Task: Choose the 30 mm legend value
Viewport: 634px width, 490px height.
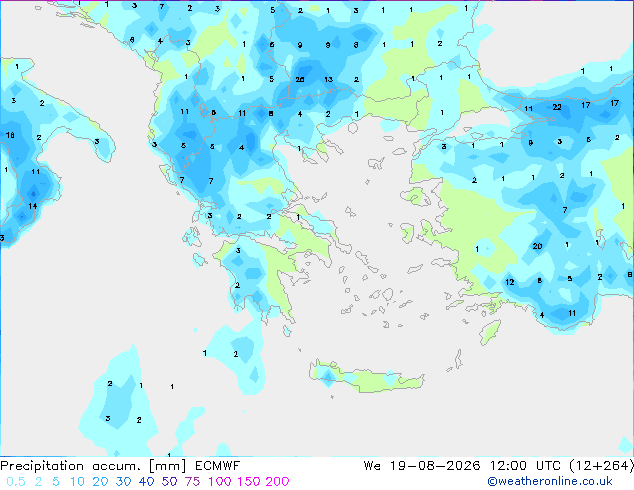Action: pyautogui.click(x=123, y=482)
